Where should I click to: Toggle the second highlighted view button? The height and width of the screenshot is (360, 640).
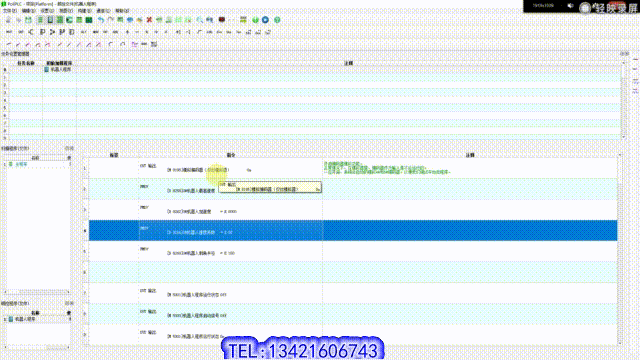[50, 20]
